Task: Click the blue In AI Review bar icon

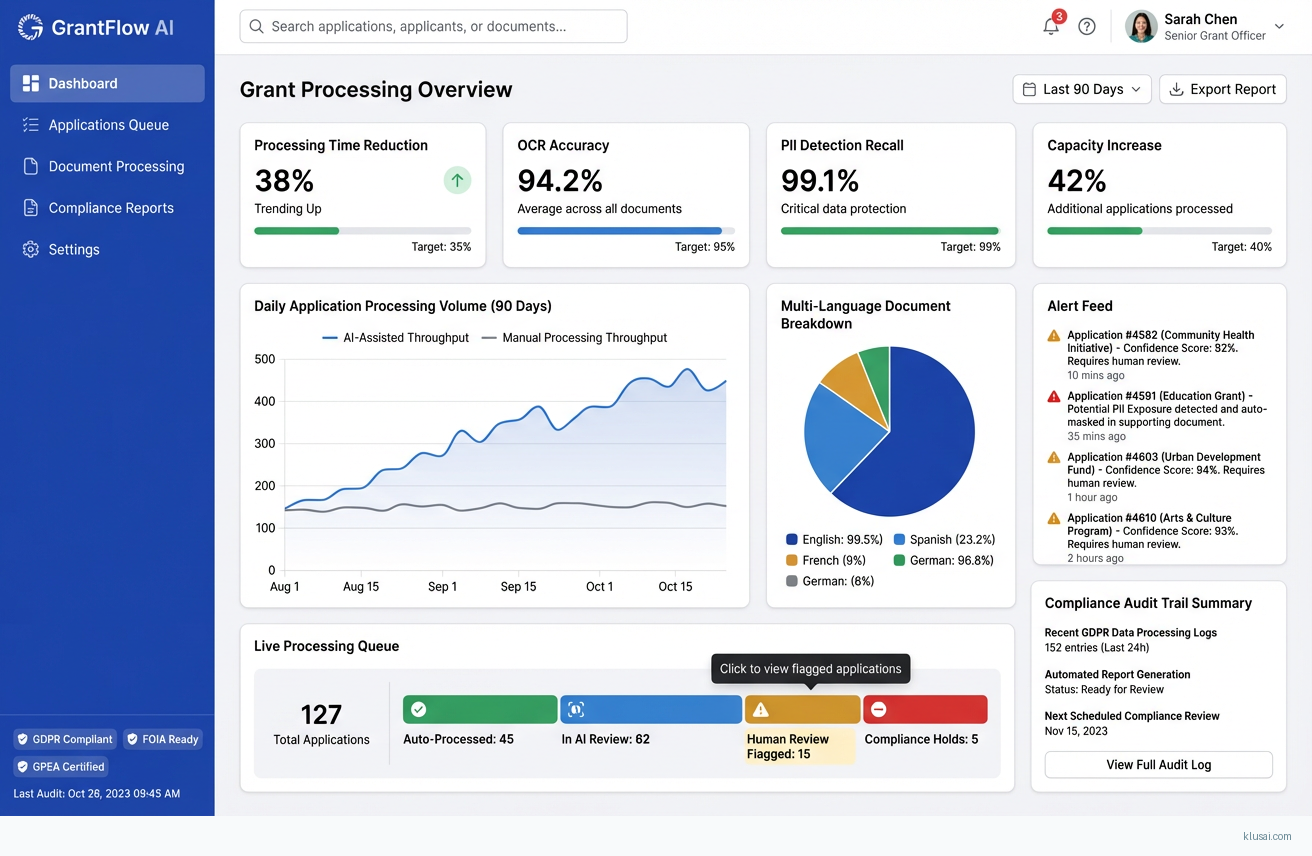Action: (x=576, y=709)
